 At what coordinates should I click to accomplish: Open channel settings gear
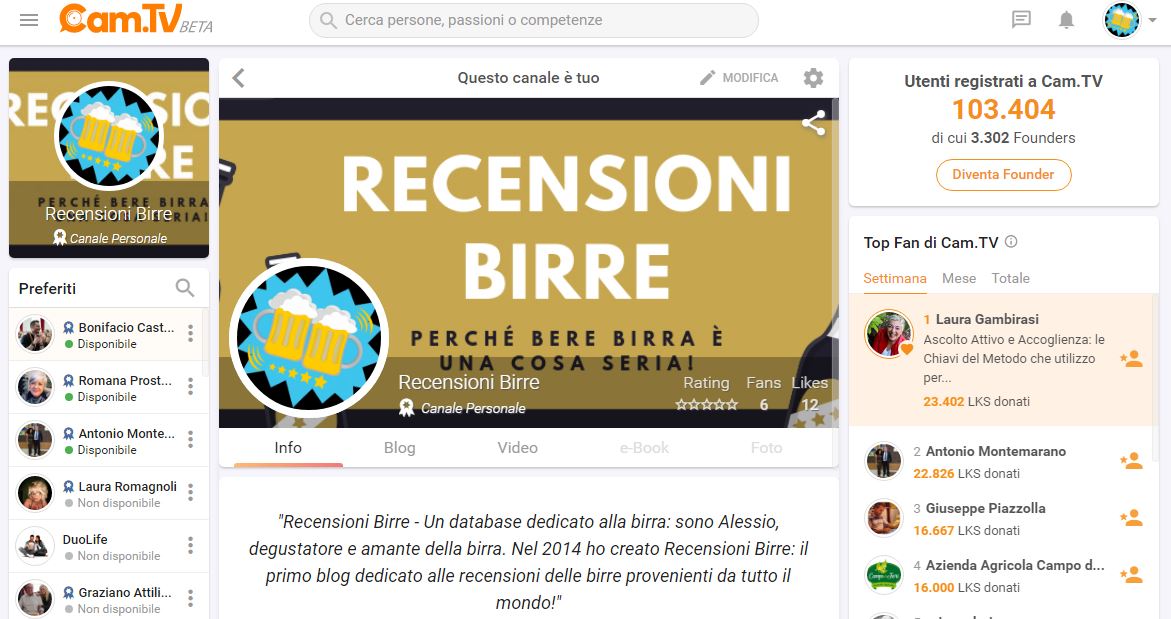(x=813, y=78)
